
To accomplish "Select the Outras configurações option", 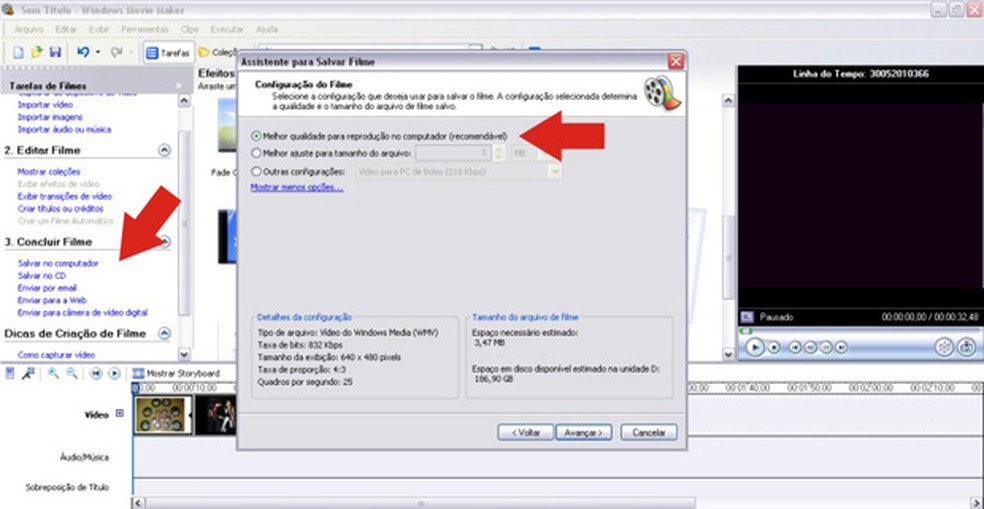I will pos(298,171).
